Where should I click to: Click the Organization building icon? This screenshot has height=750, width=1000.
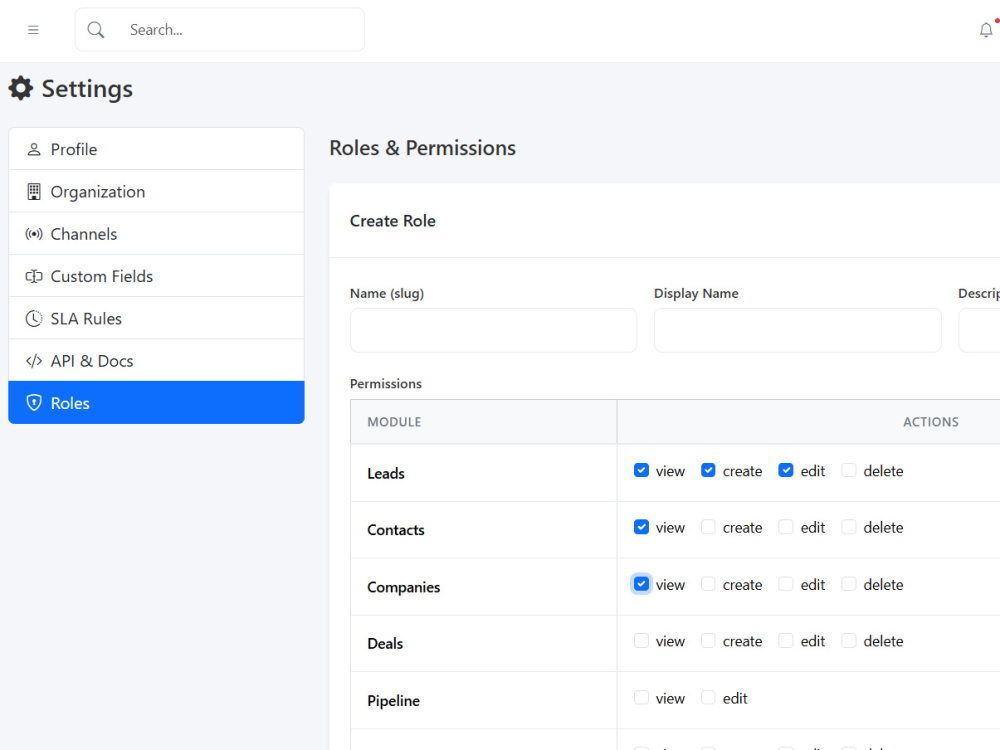34,191
